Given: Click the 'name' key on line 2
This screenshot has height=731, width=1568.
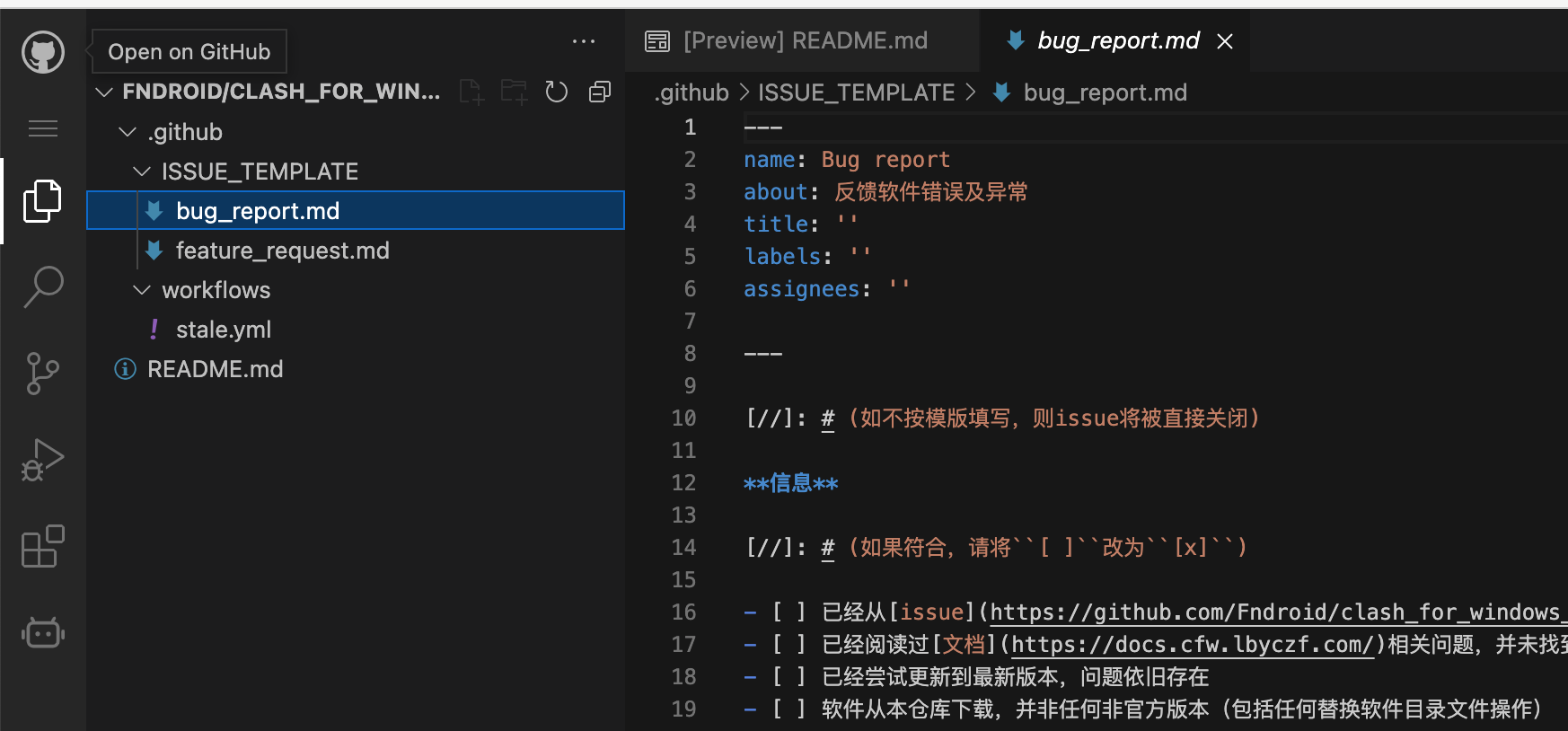Looking at the screenshot, I should 769,160.
